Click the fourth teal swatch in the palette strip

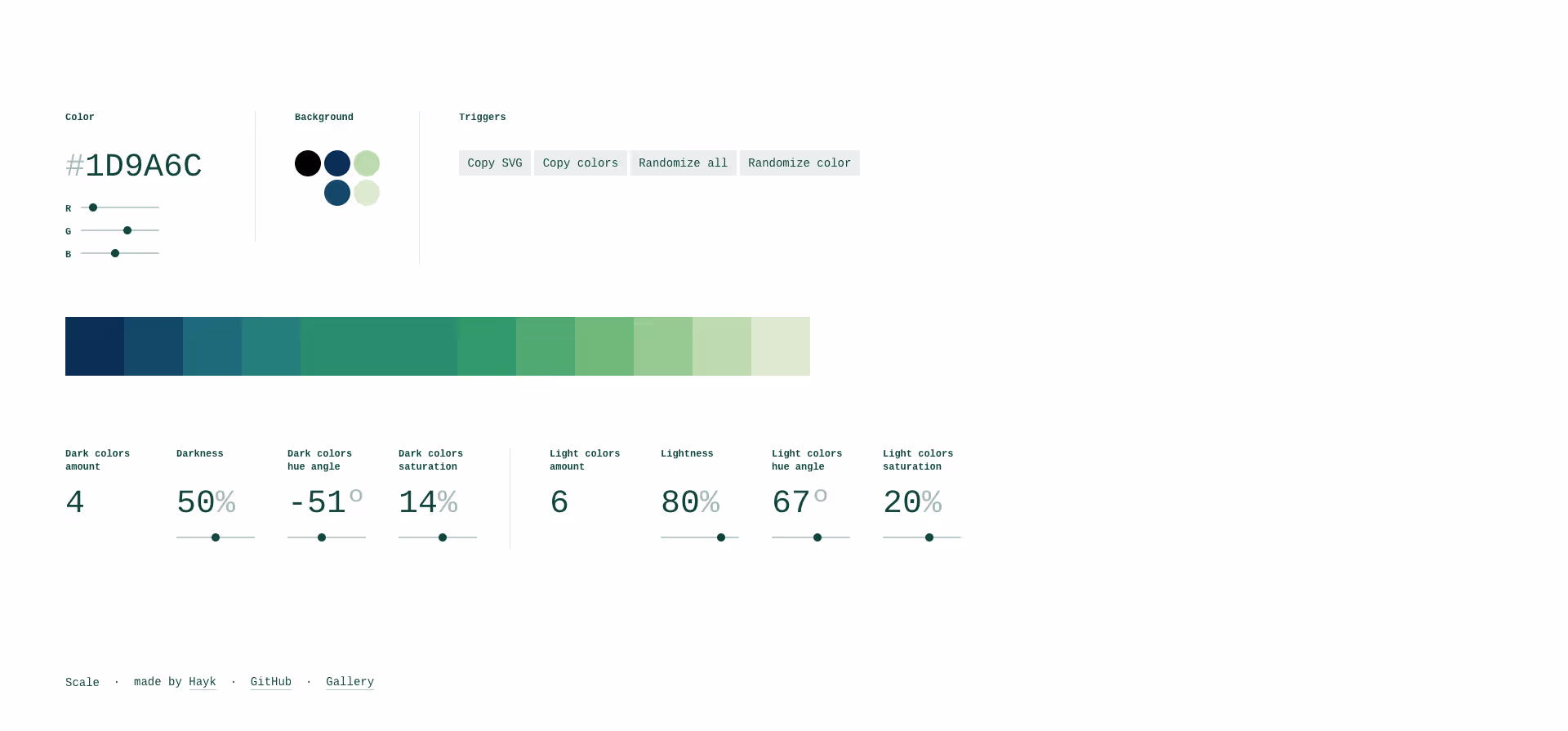pyautogui.click(x=271, y=346)
